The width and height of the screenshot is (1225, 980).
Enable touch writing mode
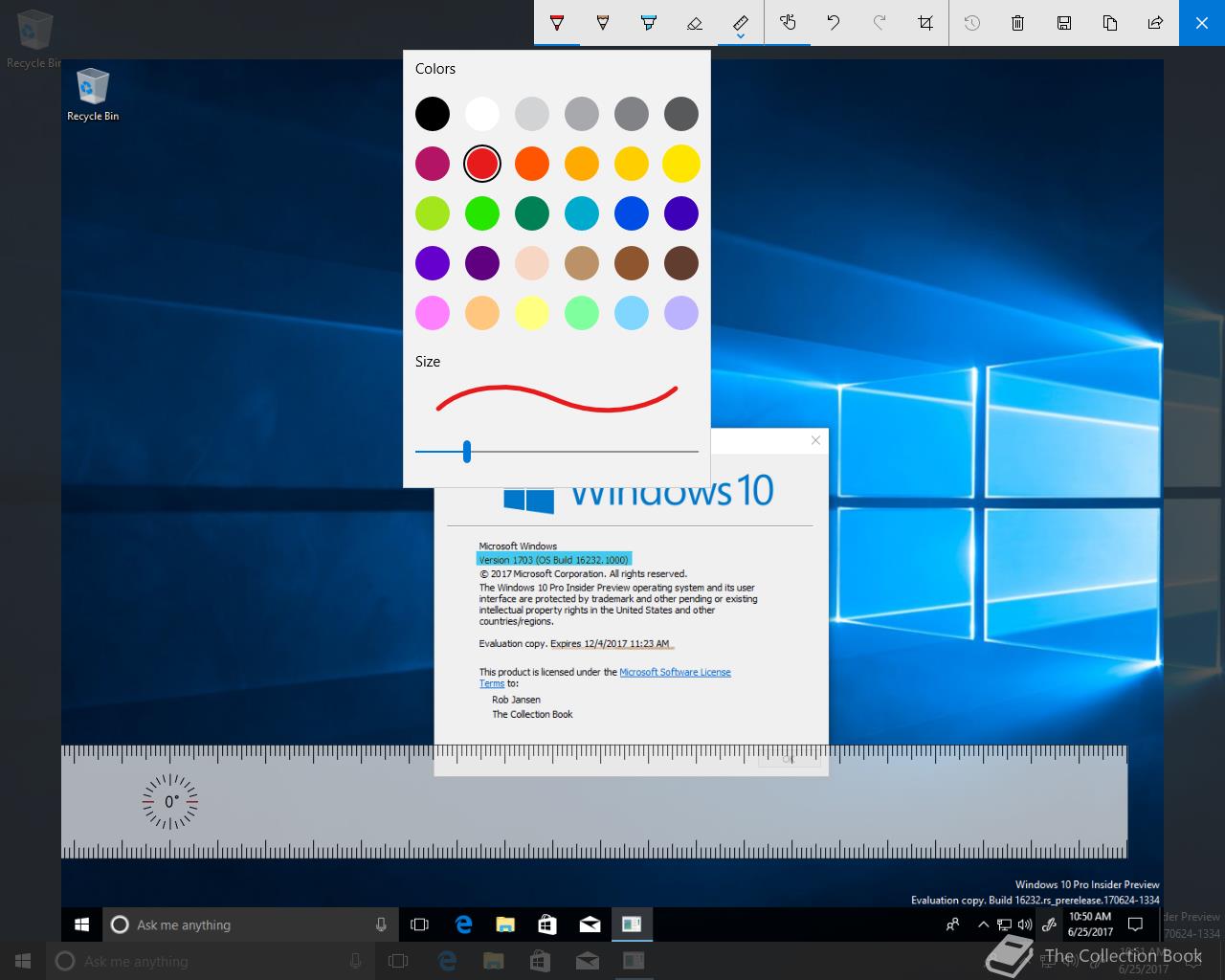click(788, 23)
